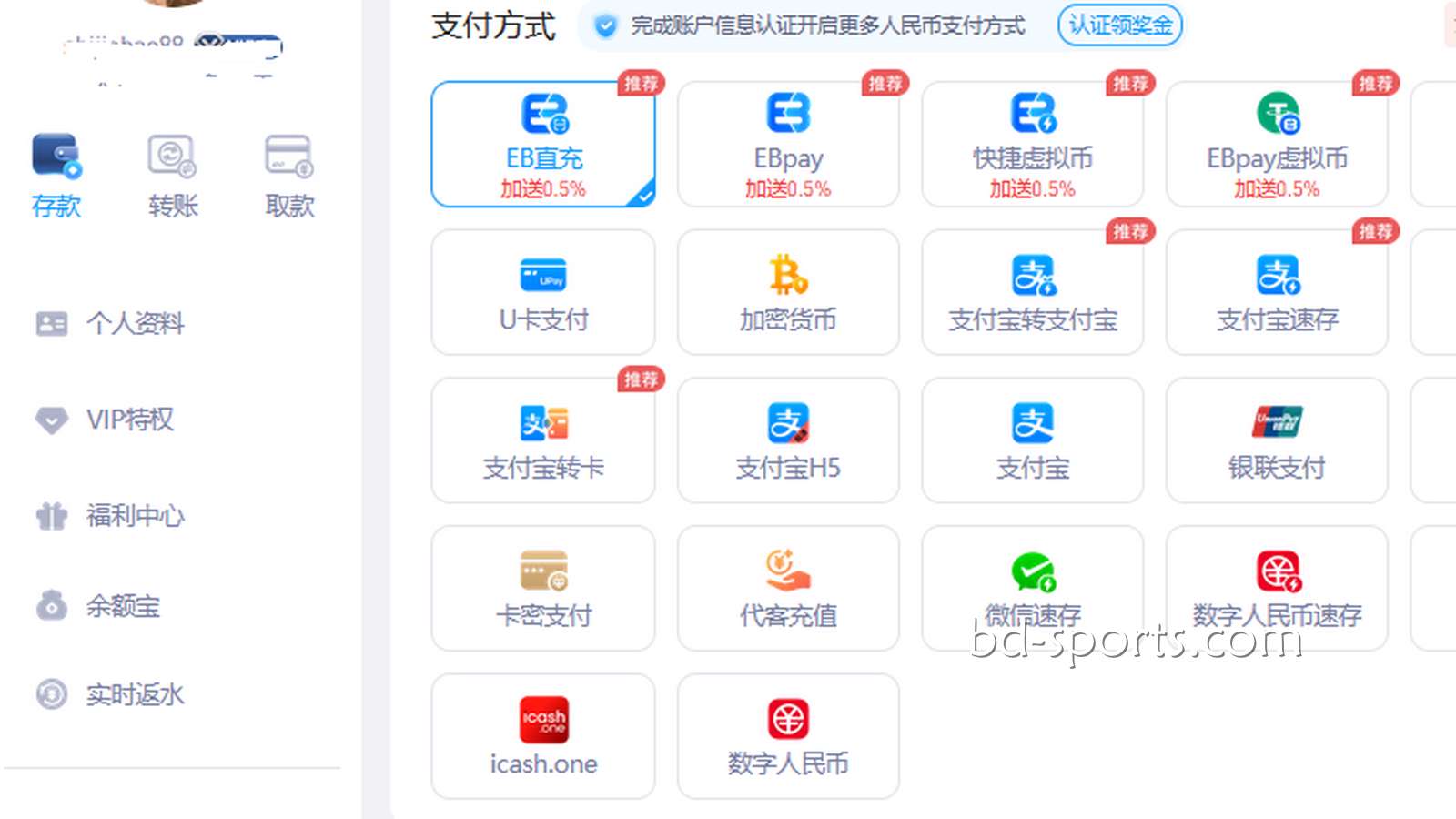This screenshot has height=819, width=1456.
Task: Choose 加密货币 bitcoin payment
Action: tap(788, 292)
